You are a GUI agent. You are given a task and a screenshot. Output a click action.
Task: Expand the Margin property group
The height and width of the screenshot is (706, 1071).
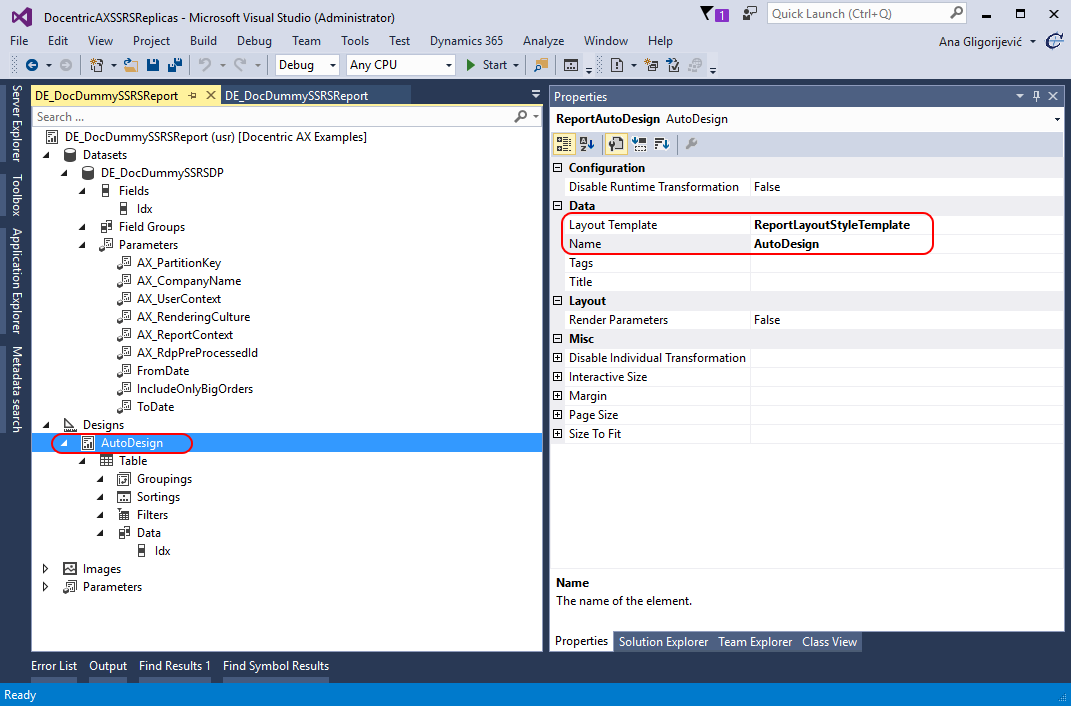pyautogui.click(x=557, y=396)
